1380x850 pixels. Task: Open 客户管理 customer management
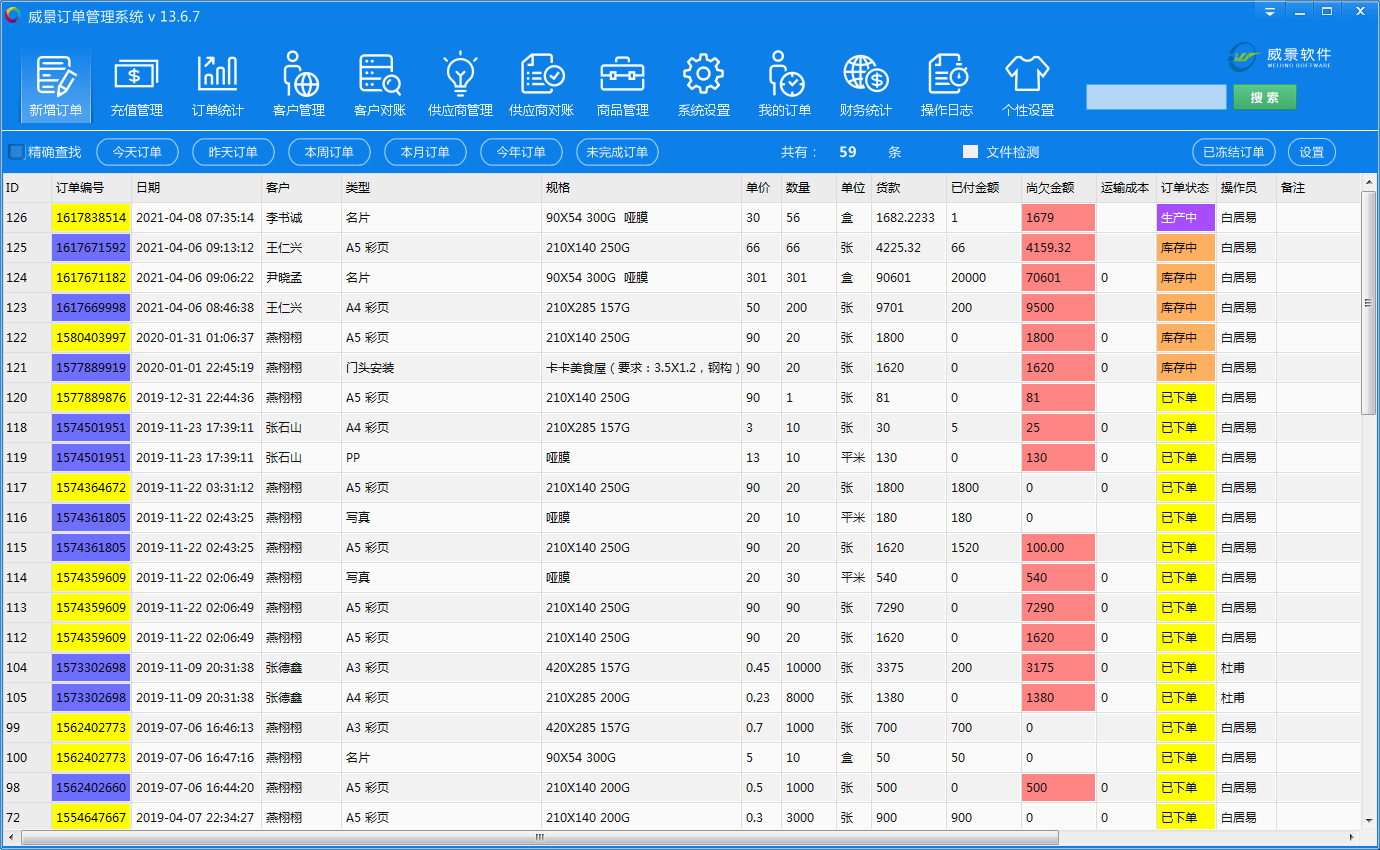tap(298, 85)
